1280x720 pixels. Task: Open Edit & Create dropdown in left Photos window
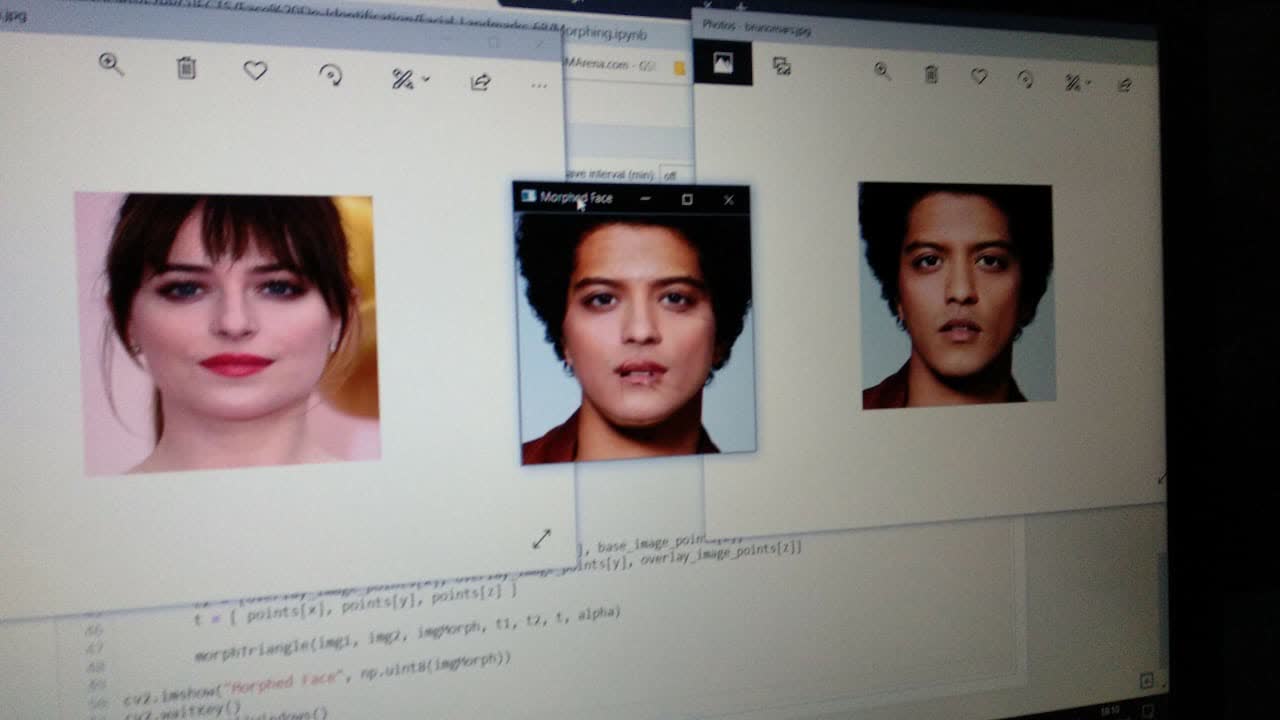409,79
